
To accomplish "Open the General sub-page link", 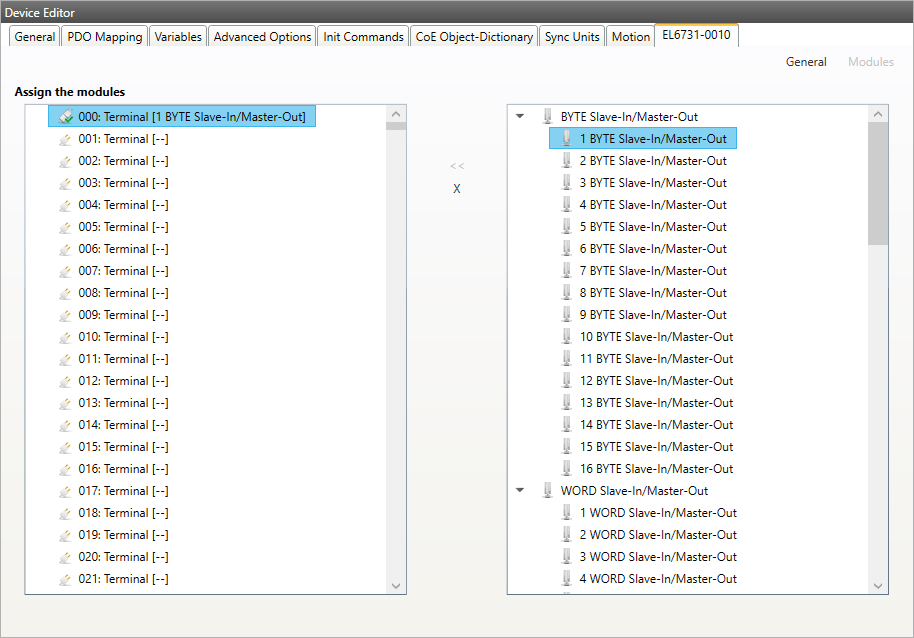I will (x=805, y=62).
